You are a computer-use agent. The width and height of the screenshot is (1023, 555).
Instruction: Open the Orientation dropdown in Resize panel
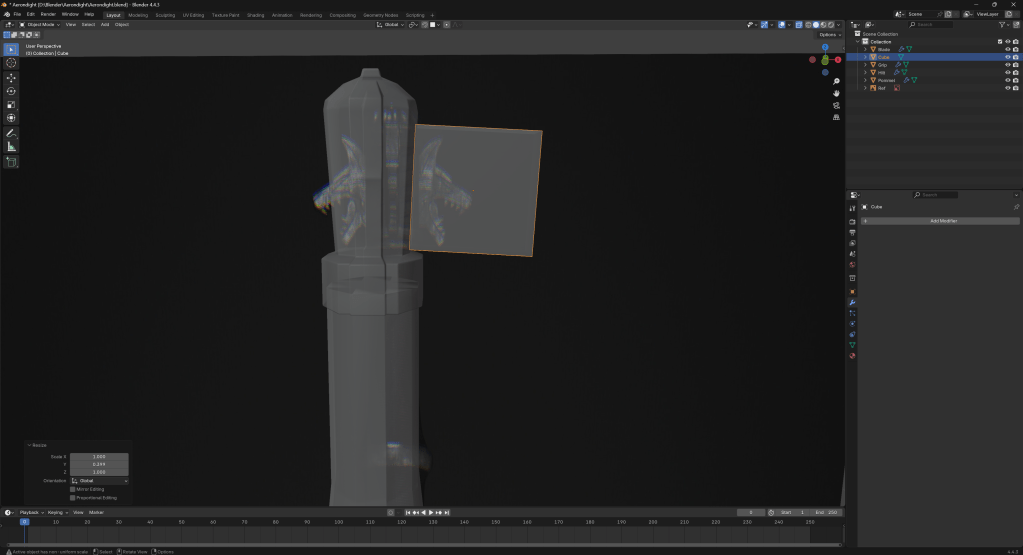(99, 481)
